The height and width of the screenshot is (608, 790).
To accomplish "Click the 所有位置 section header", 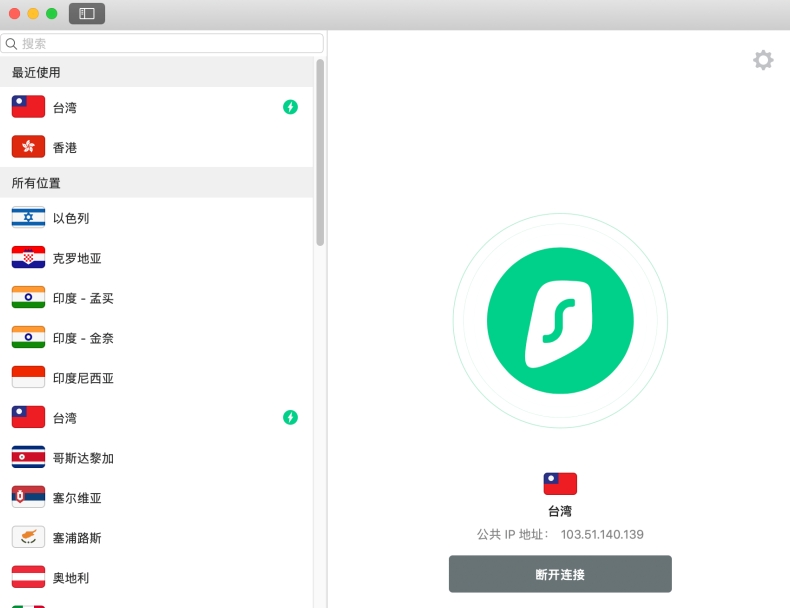I will 156,182.
